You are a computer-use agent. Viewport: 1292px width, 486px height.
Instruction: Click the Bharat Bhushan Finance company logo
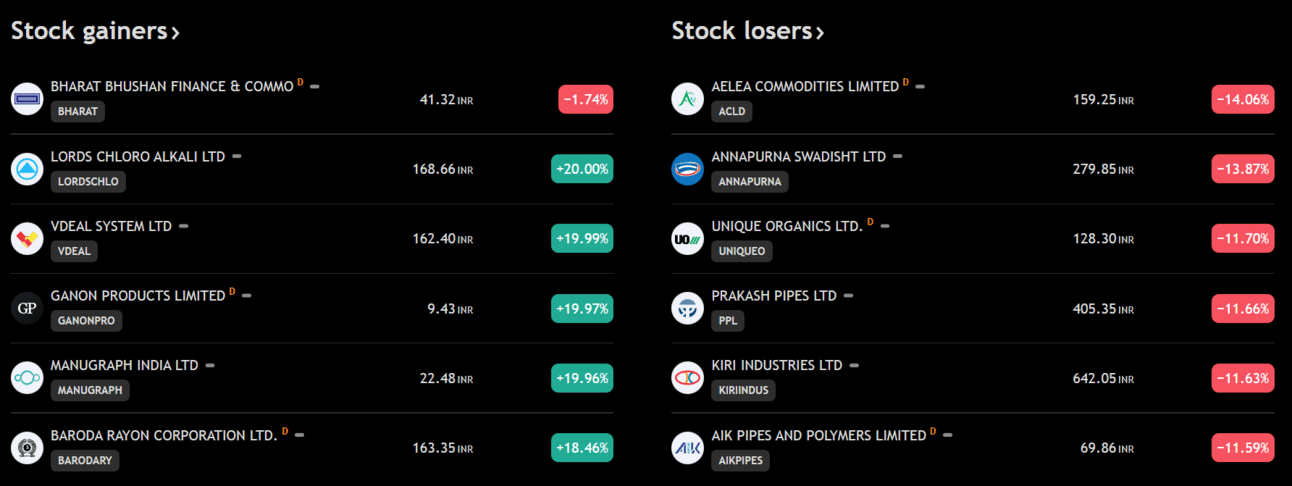27,99
